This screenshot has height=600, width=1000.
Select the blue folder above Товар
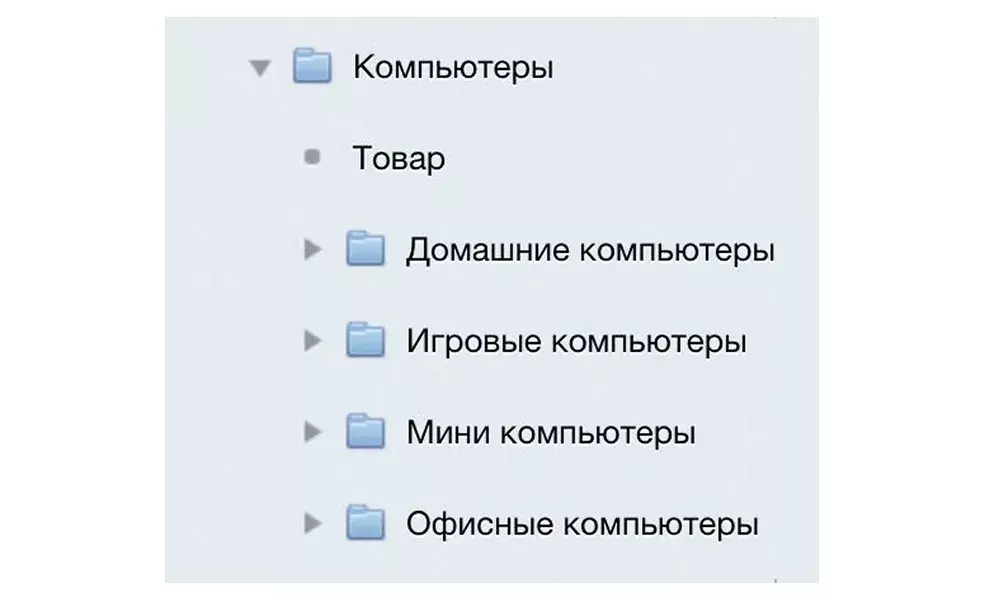click(311, 65)
